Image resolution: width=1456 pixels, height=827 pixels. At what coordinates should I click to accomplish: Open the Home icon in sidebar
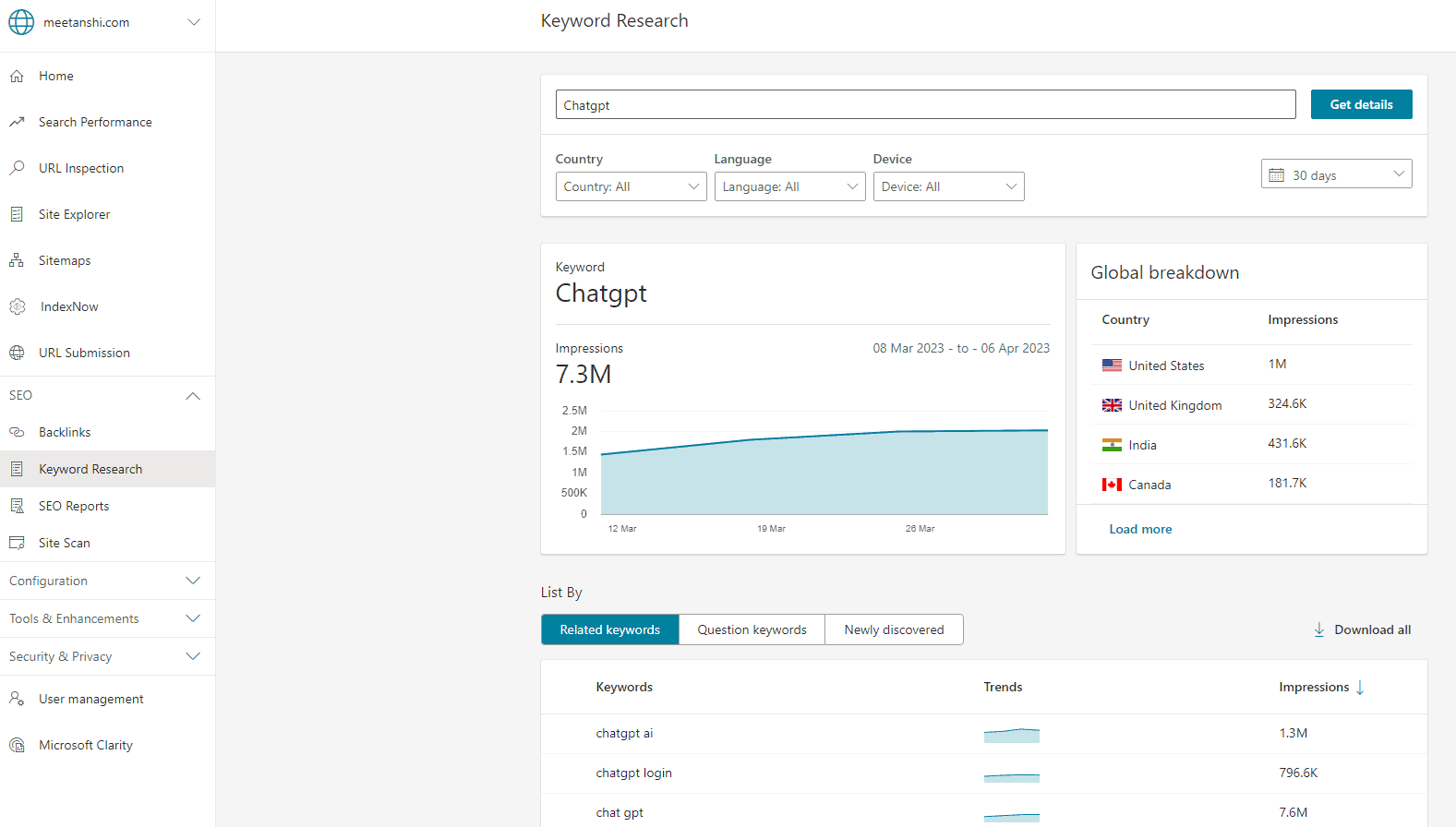click(x=17, y=77)
